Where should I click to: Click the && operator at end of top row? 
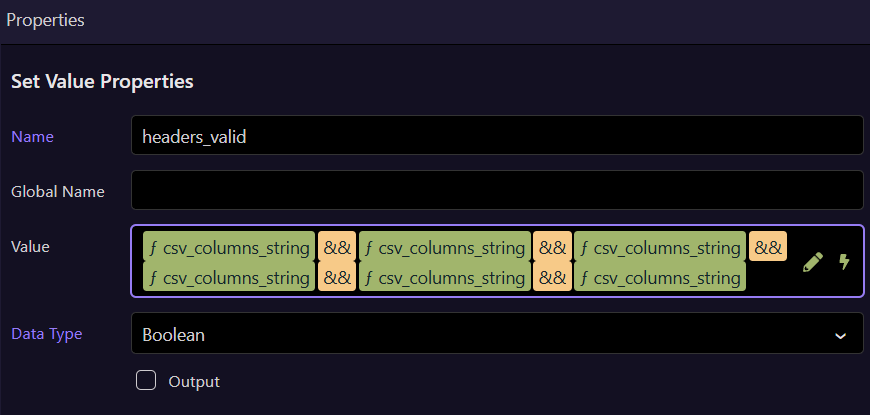pyautogui.click(x=768, y=246)
